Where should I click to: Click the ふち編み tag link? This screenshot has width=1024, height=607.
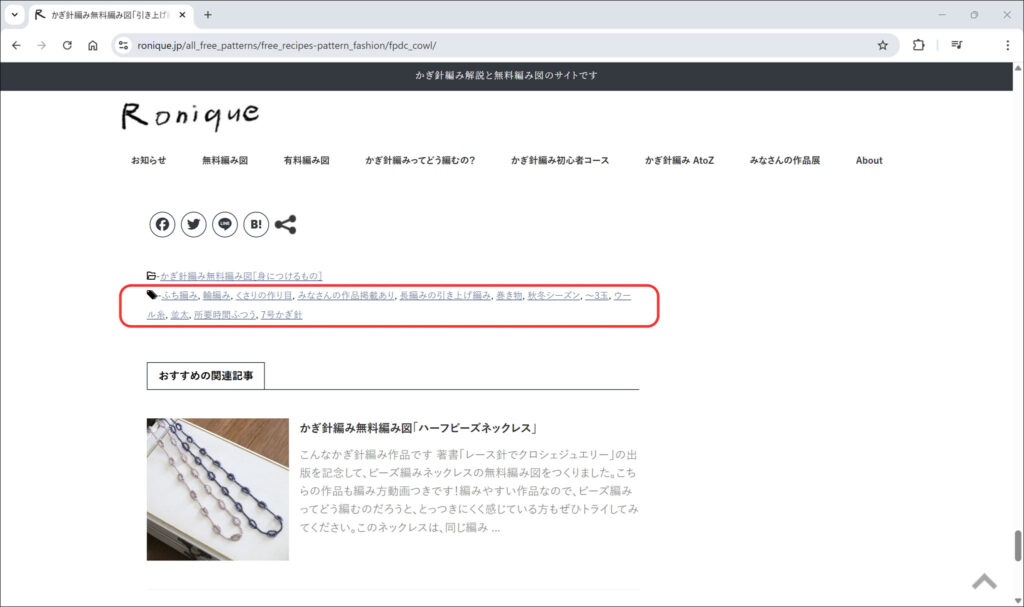(180, 296)
